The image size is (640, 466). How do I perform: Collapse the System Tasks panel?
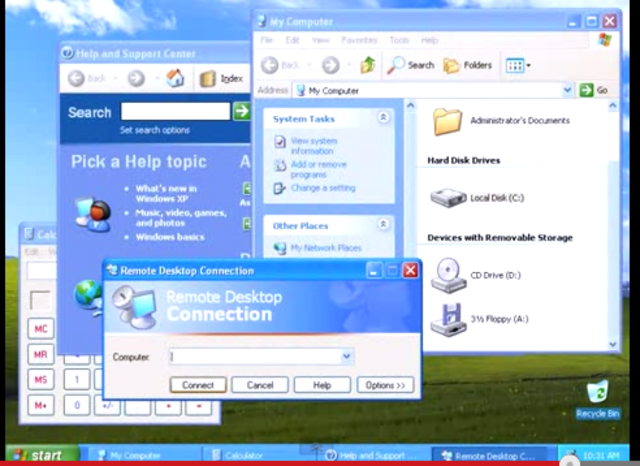(383, 118)
